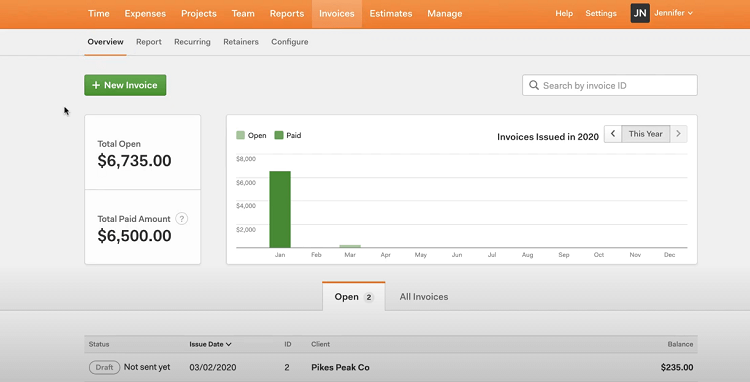750x382 pixels.
Task: Click the Balance column header
Action: [680, 344]
